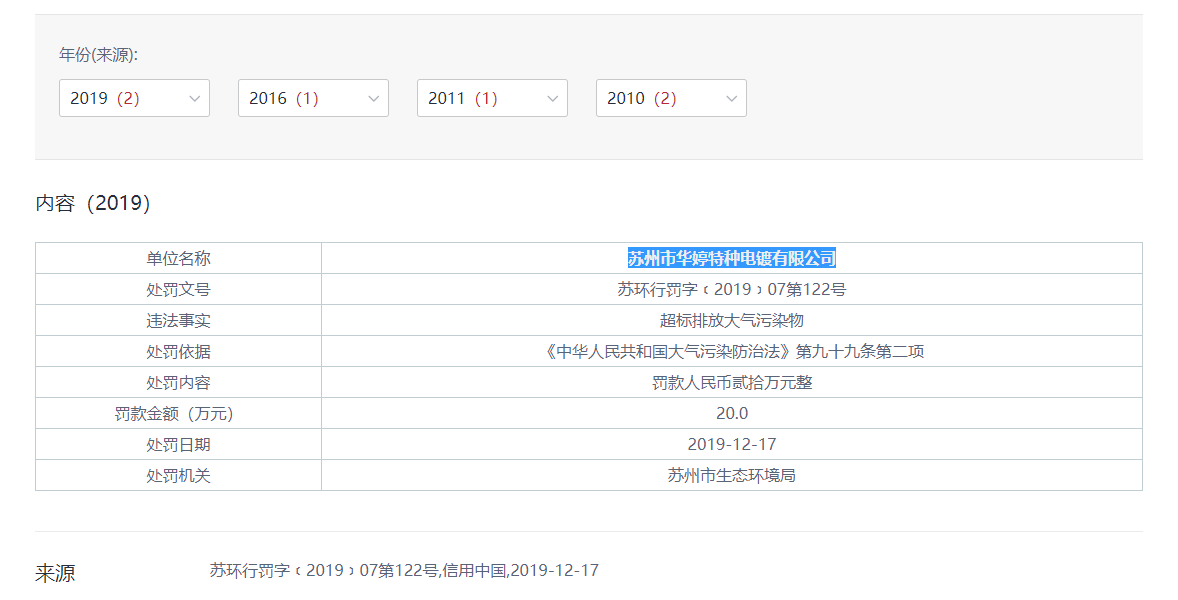Select the date 2019-12-17 in the table

coord(732,445)
